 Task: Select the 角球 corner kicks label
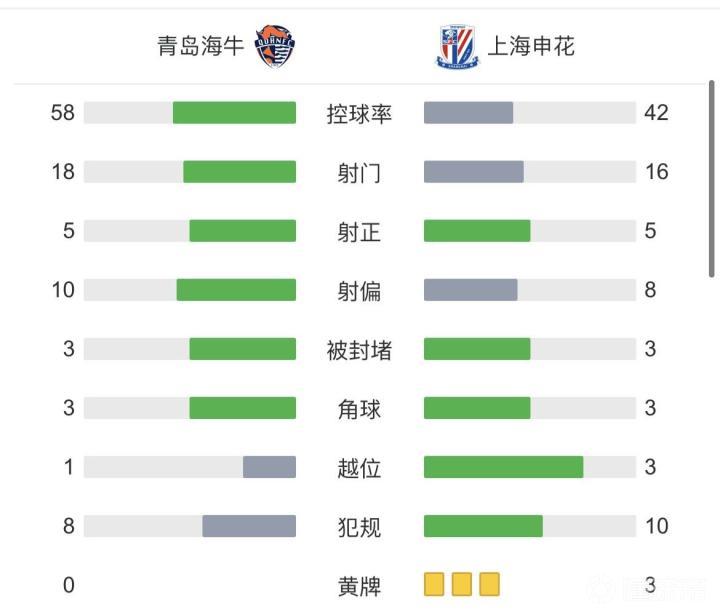(359, 408)
